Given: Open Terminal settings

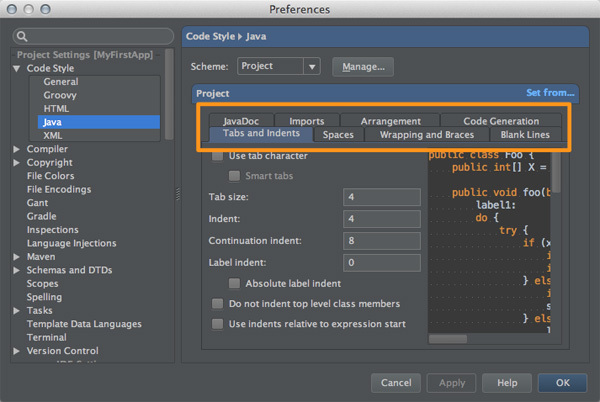Looking at the screenshot, I should coord(46,337).
